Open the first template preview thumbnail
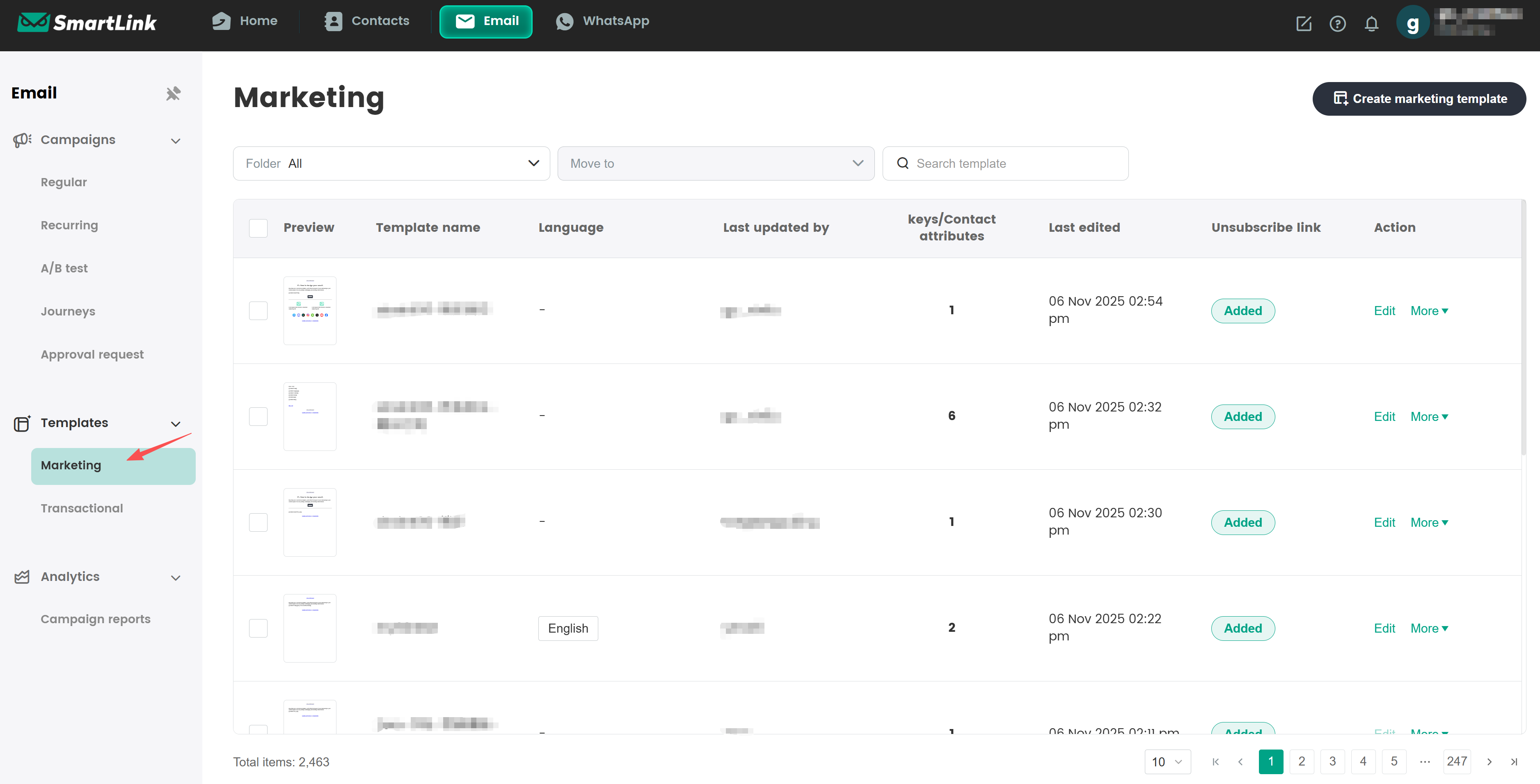 310,310
